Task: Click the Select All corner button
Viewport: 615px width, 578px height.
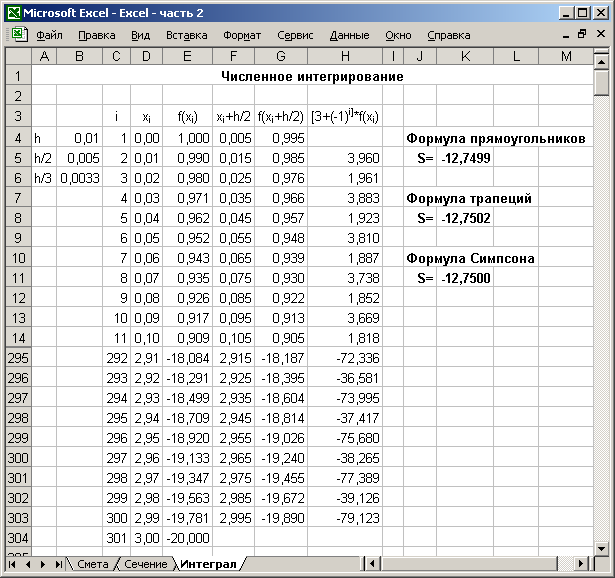Action: (18, 56)
